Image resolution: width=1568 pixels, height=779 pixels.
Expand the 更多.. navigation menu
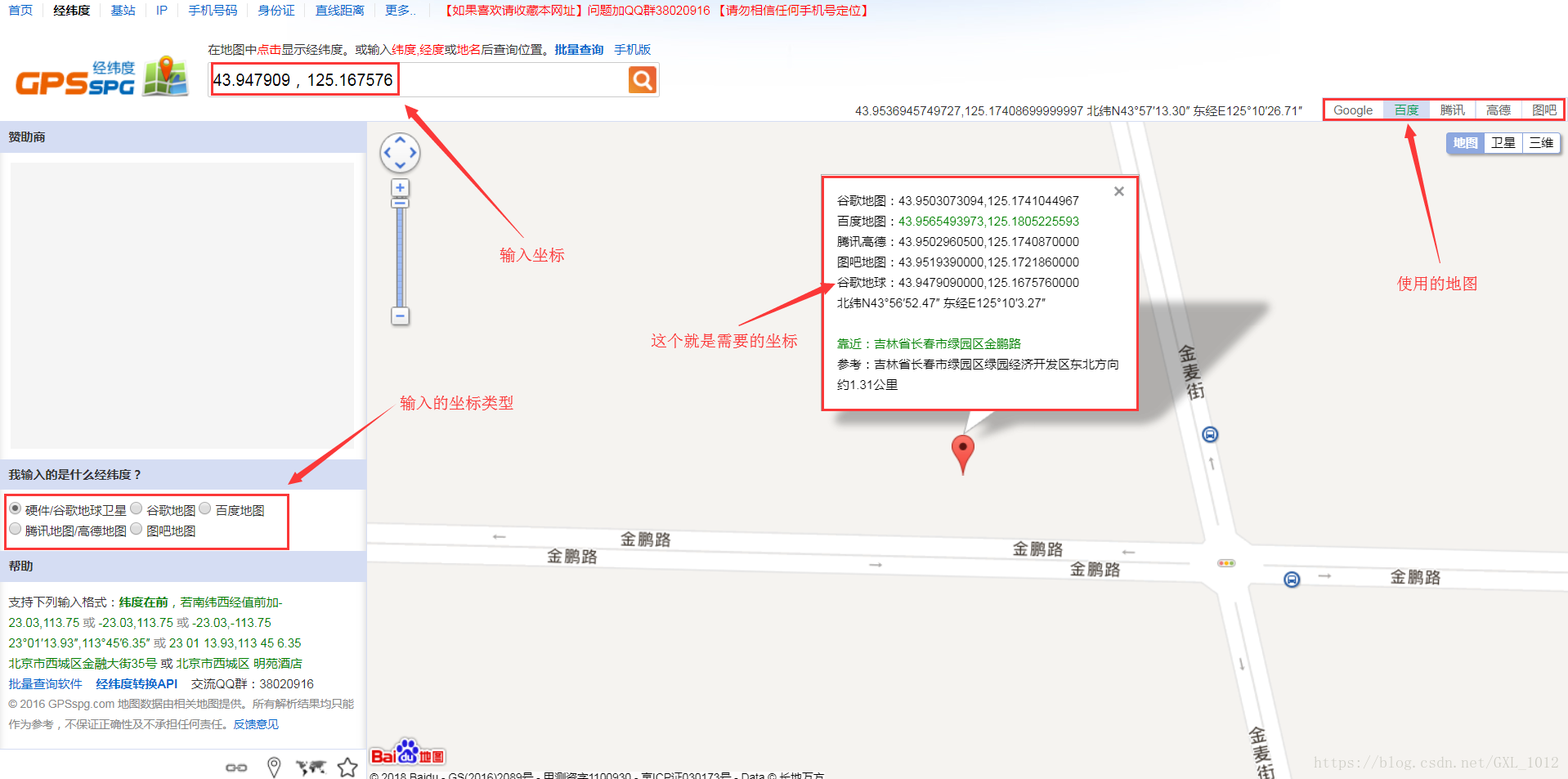pyautogui.click(x=401, y=11)
